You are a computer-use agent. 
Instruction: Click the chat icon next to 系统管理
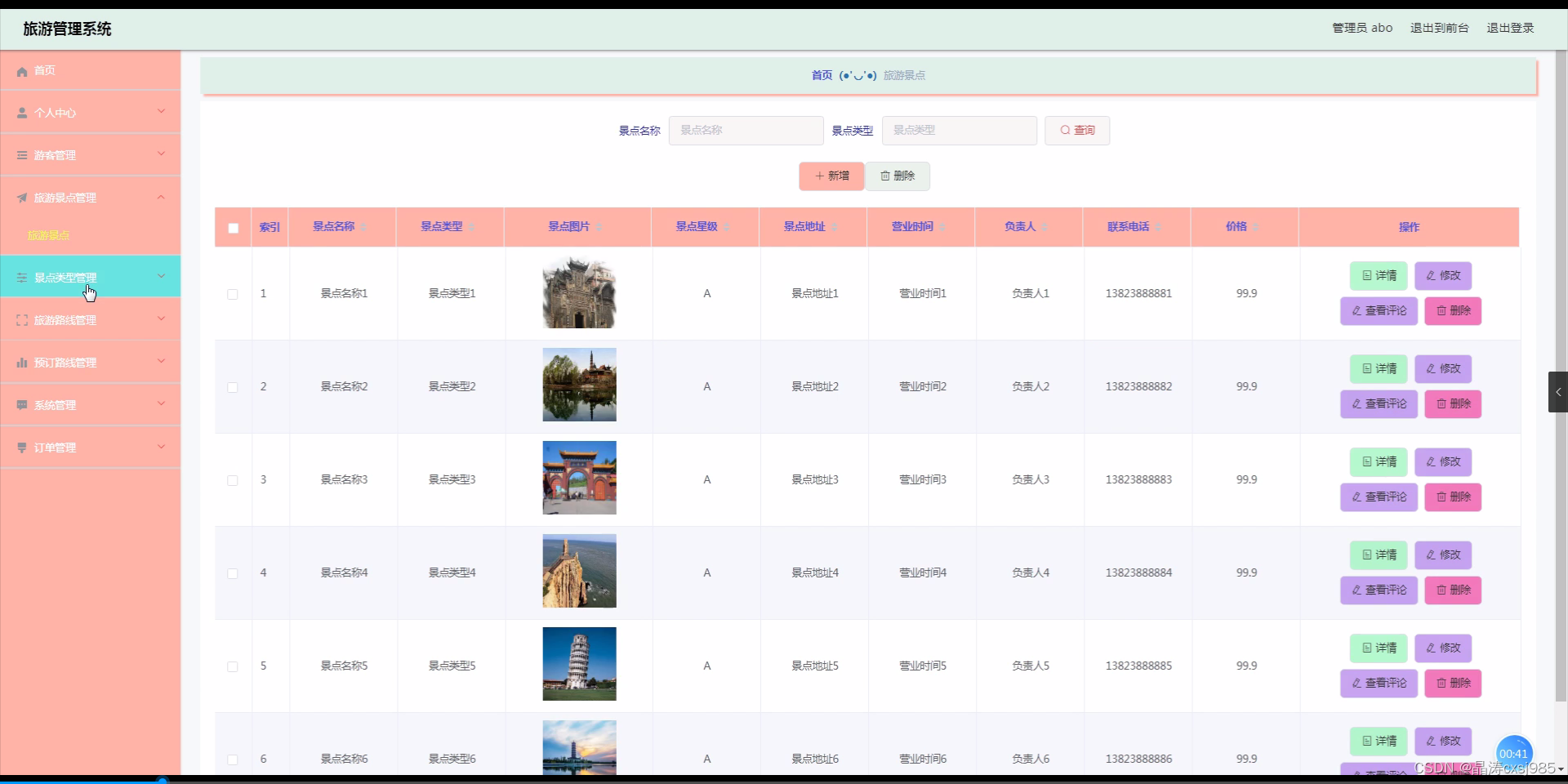tap(20, 405)
